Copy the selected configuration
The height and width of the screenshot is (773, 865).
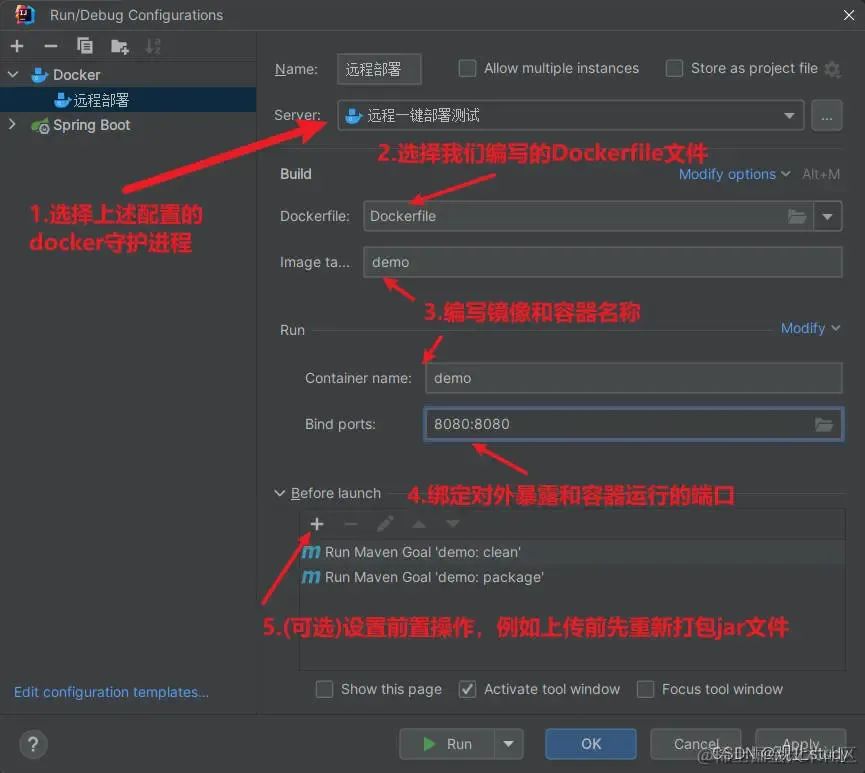click(x=84, y=46)
